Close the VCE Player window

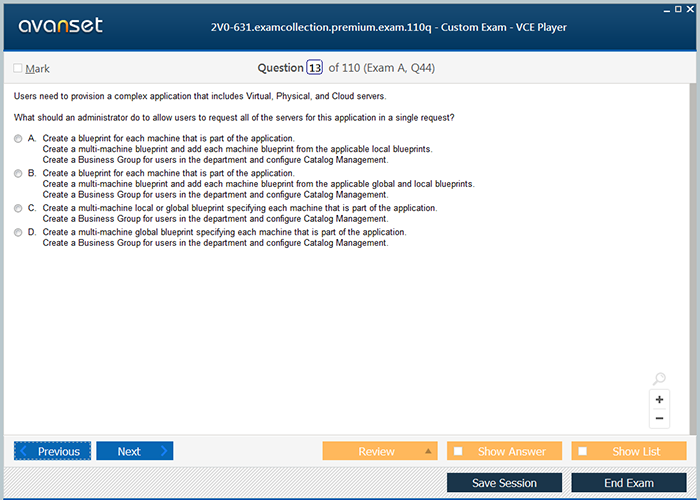pos(691,8)
